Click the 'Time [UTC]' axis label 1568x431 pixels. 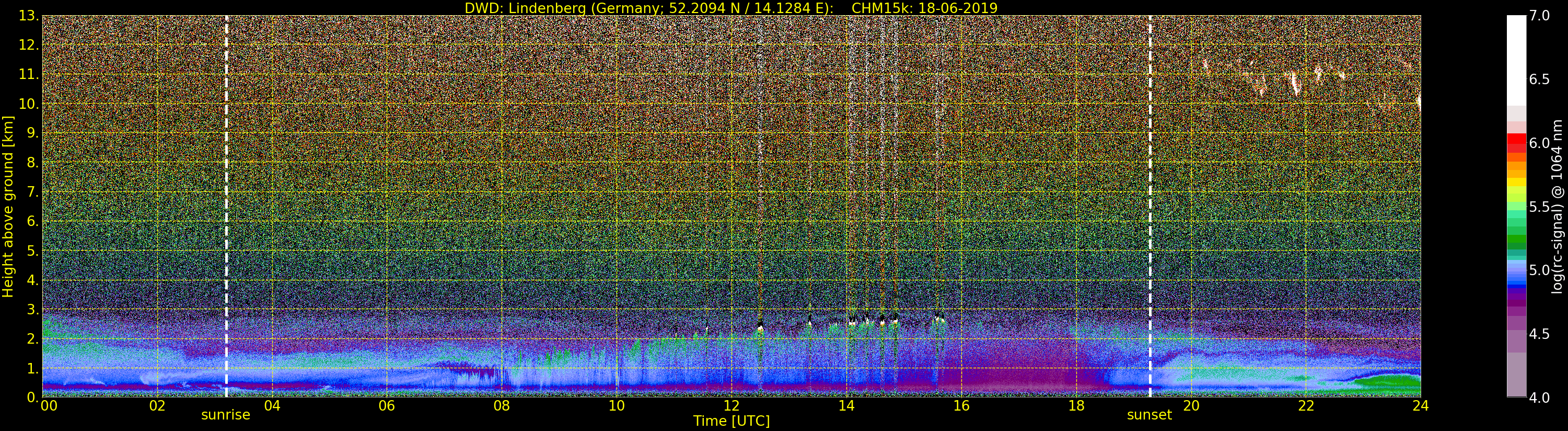click(731, 421)
